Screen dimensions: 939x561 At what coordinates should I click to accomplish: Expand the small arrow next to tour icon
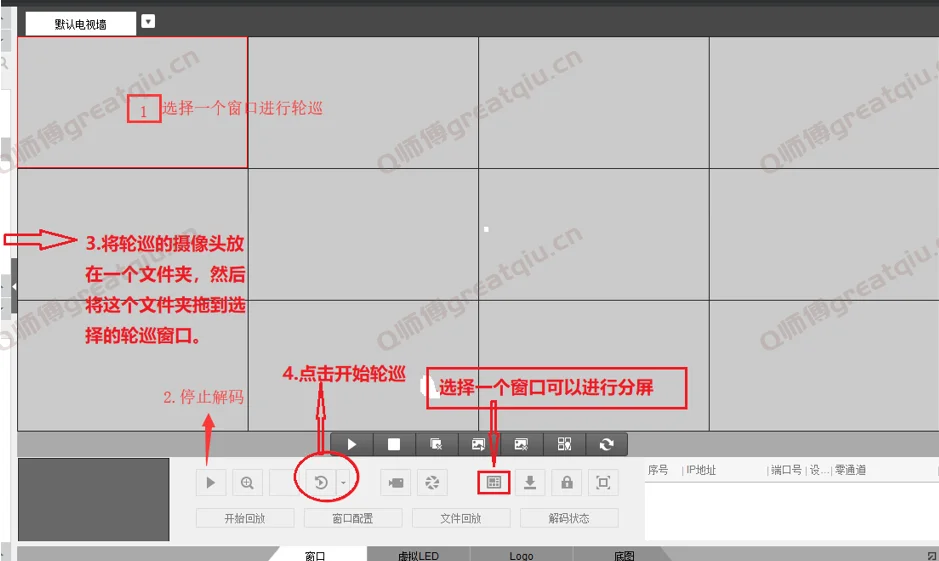click(x=344, y=483)
